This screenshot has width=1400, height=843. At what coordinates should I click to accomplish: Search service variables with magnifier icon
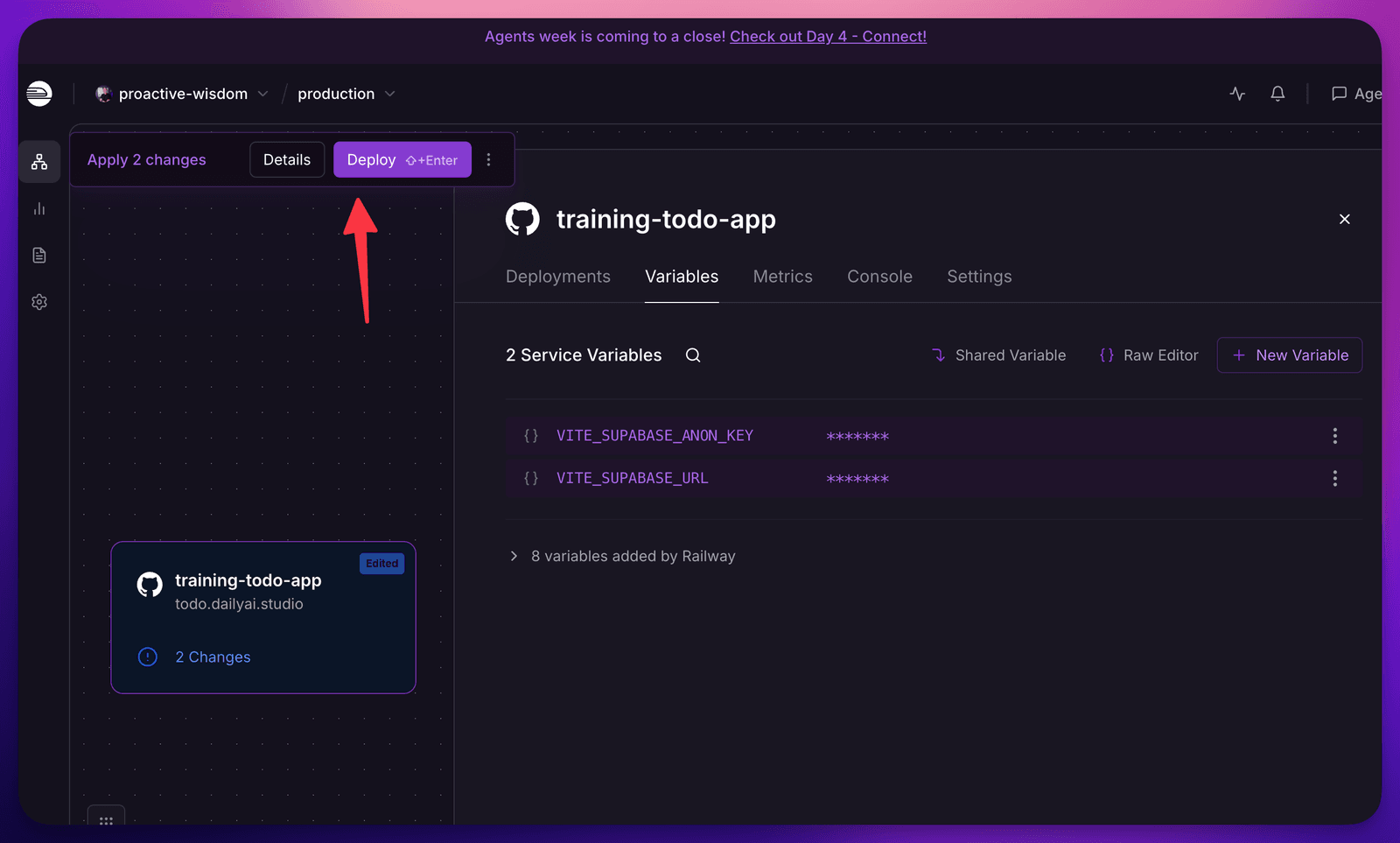(693, 355)
